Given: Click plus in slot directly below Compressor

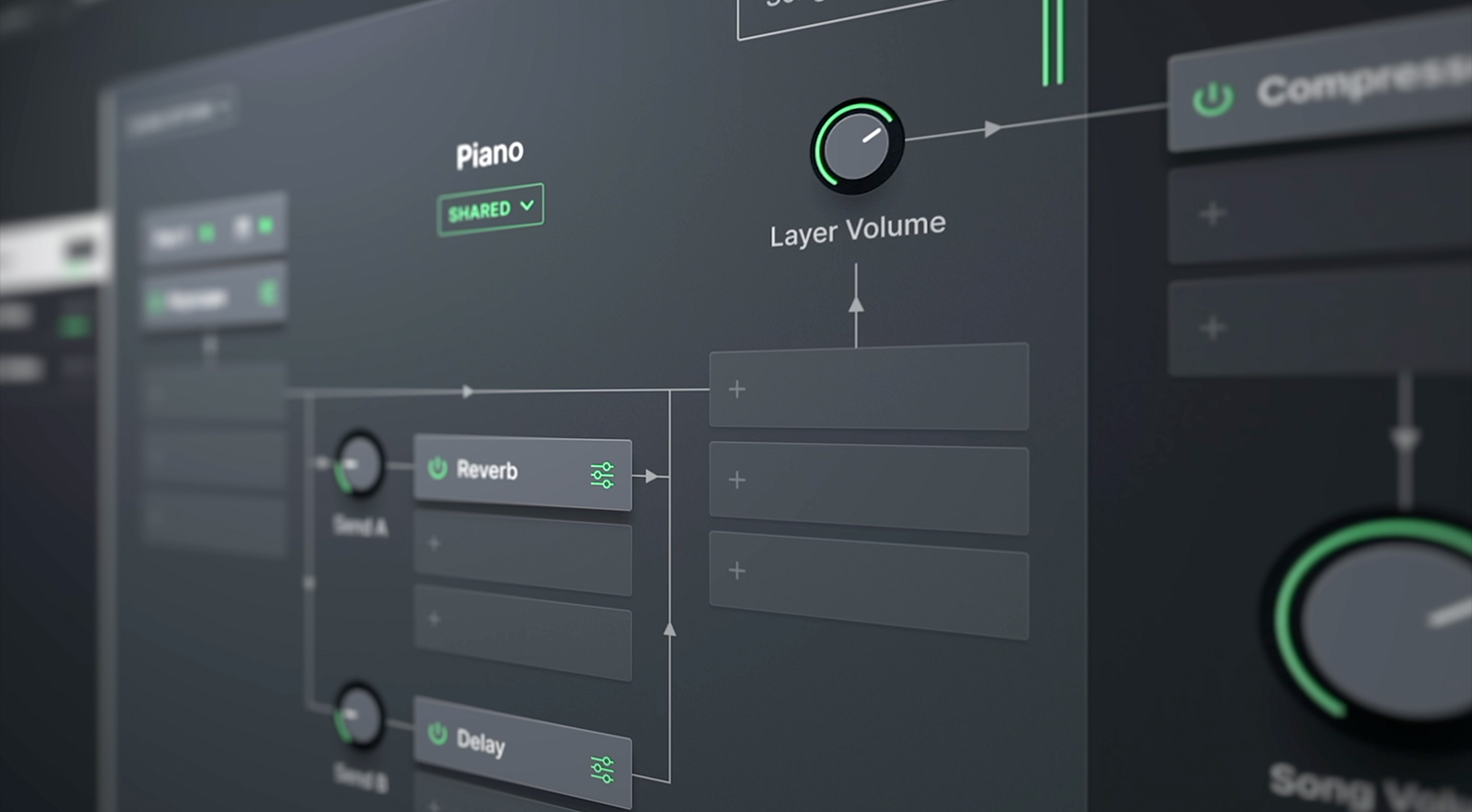Looking at the screenshot, I should (x=1213, y=213).
